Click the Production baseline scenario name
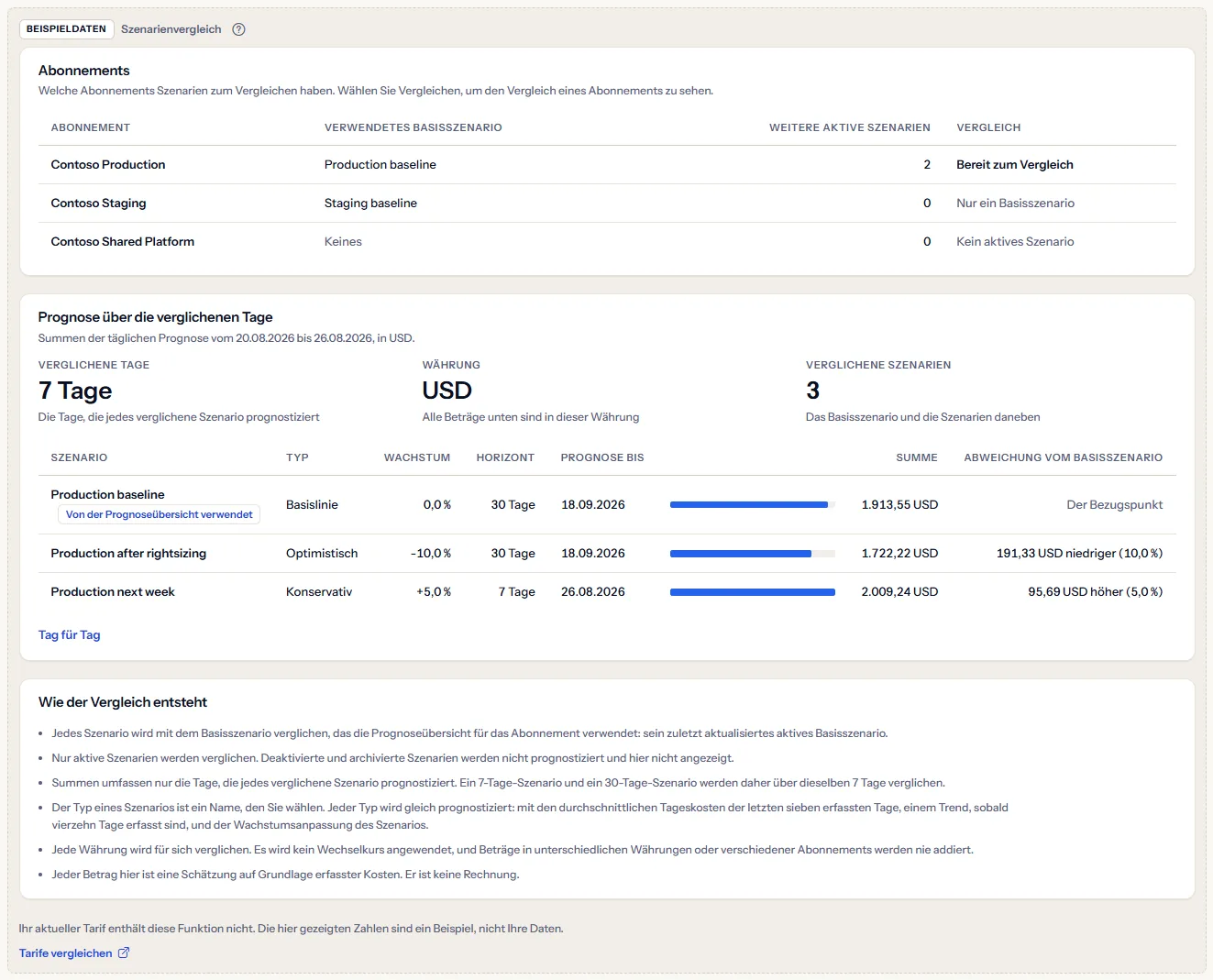Image resolution: width=1213 pixels, height=980 pixels. click(107, 495)
